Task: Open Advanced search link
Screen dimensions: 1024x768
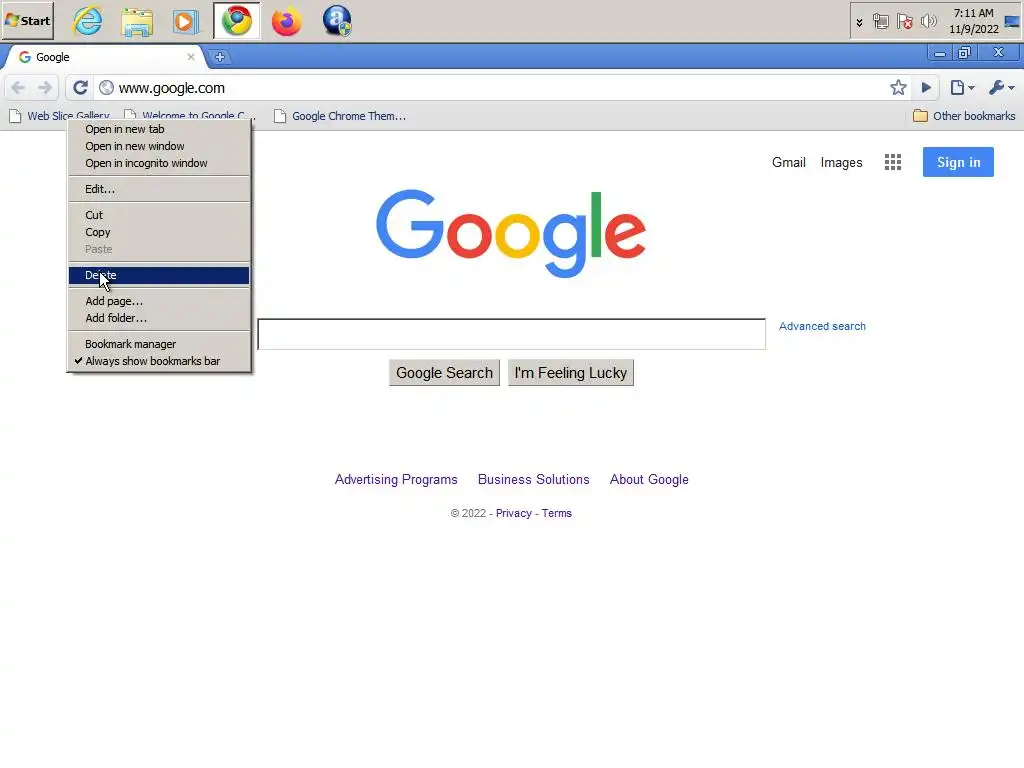Action: pyautogui.click(x=822, y=327)
